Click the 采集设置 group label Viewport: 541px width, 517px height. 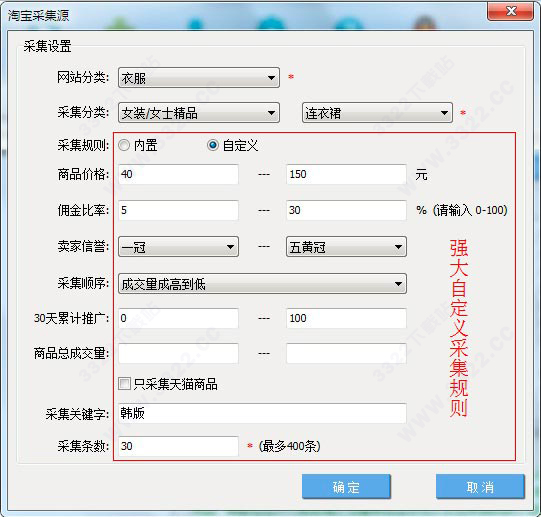click(x=47, y=46)
